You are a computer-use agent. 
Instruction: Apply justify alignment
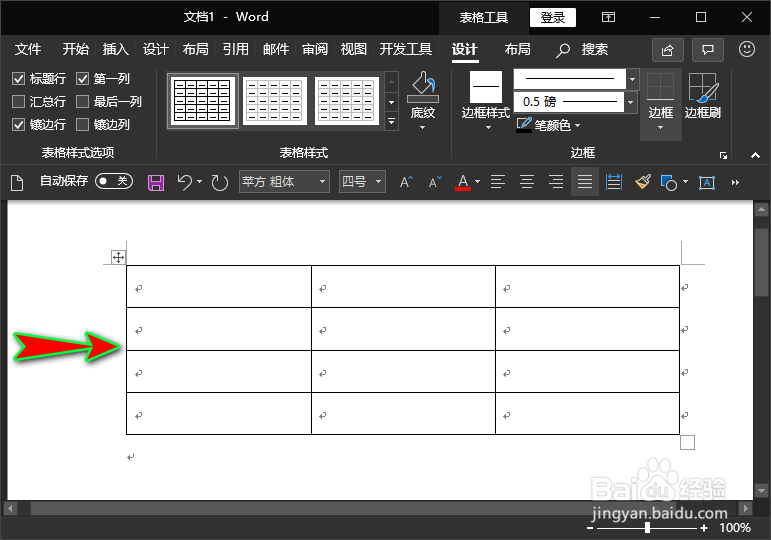tap(585, 182)
